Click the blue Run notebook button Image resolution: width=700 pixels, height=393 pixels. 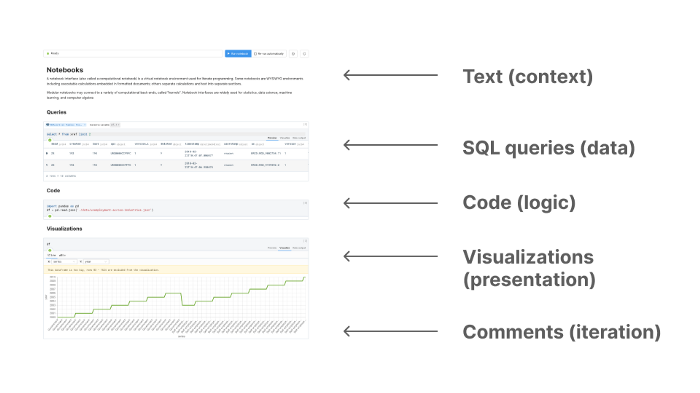tap(238, 54)
